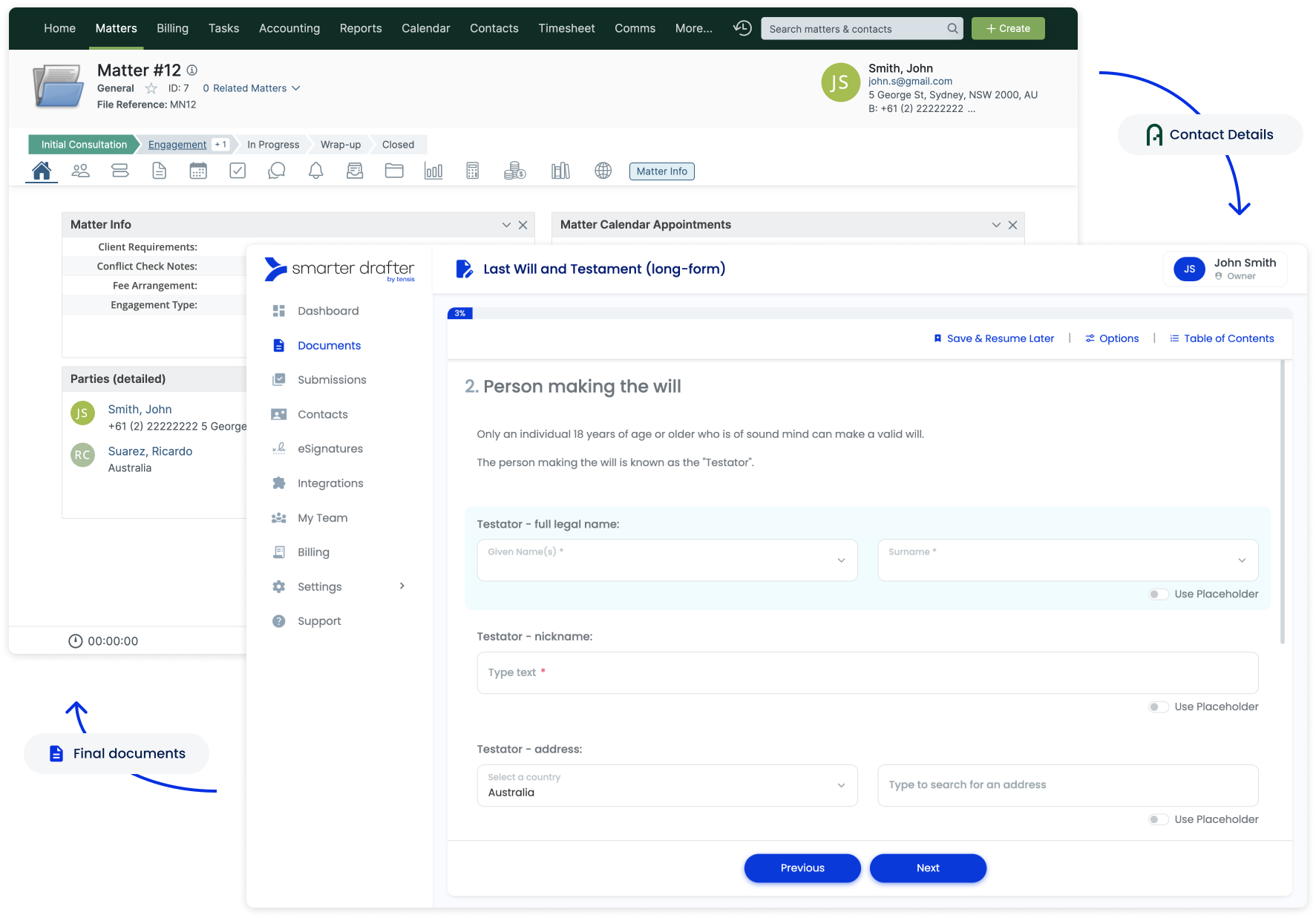Turn on Use Placeholder for Testator address

click(x=1158, y=820)
